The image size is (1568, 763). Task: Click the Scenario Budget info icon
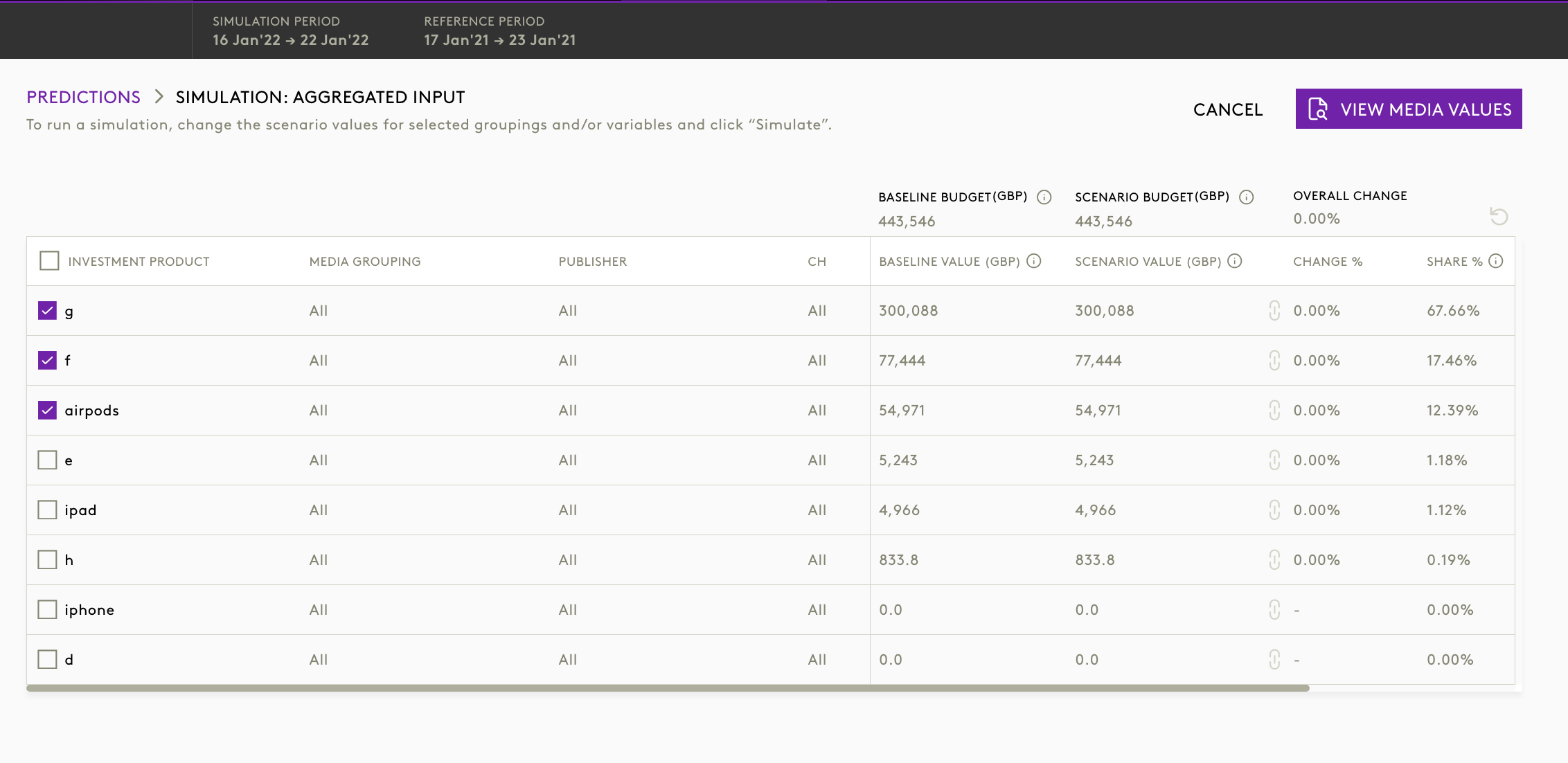[x=1246, y=197]
